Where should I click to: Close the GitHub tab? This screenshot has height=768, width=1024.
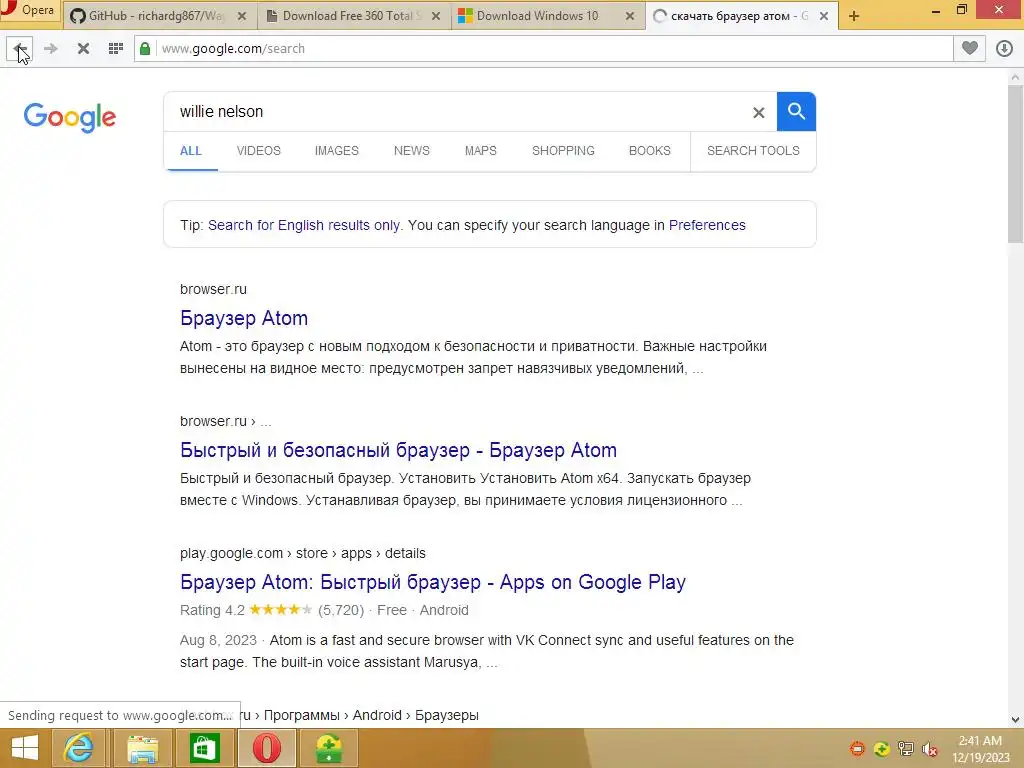[242, 16]
